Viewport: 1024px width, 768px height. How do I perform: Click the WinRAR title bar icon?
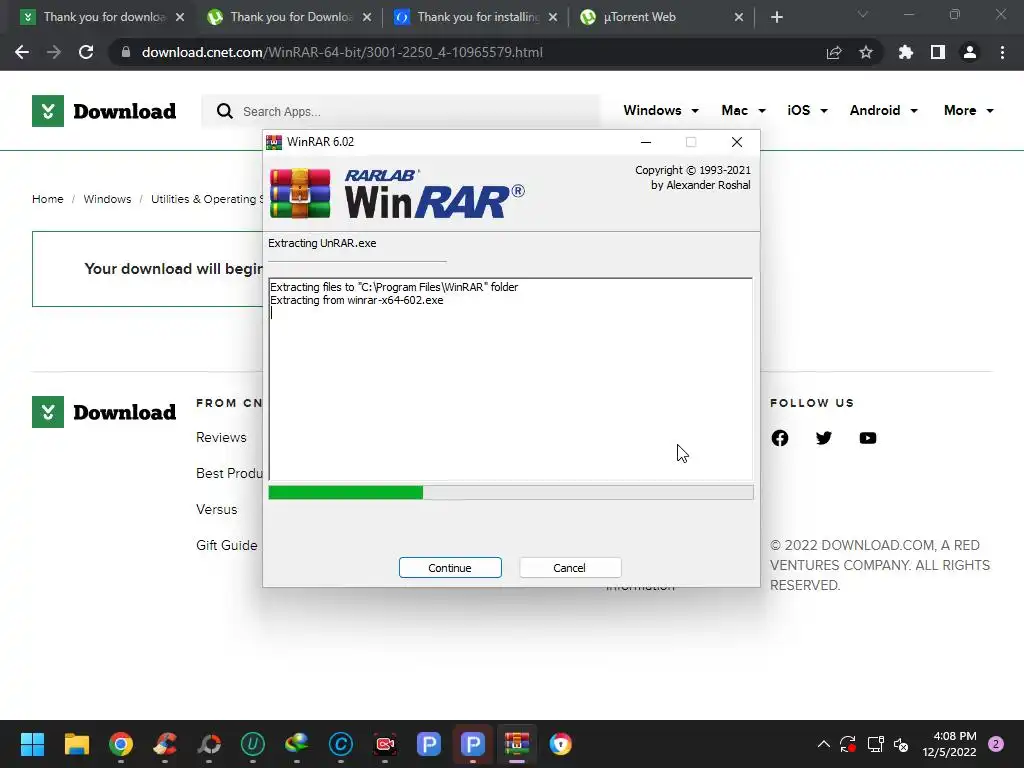274,142
